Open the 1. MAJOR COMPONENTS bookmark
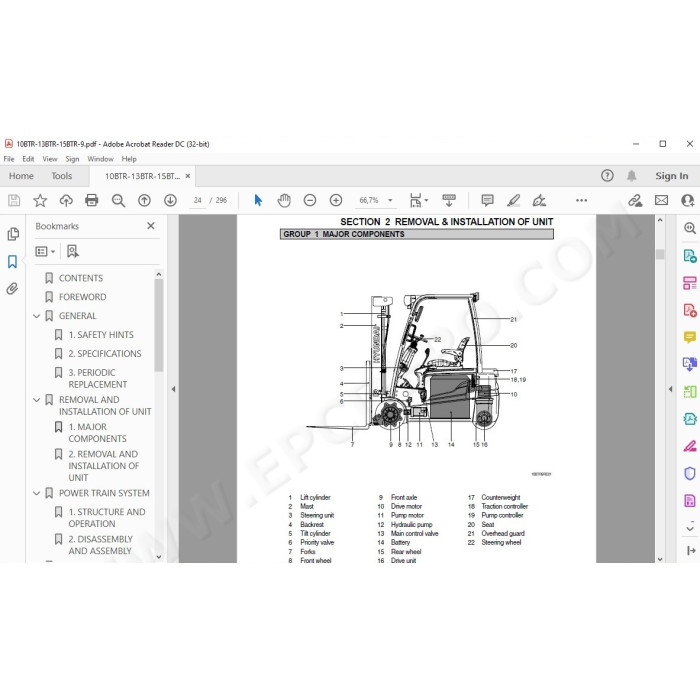This screenshot has height=700, width=700. 97,433
